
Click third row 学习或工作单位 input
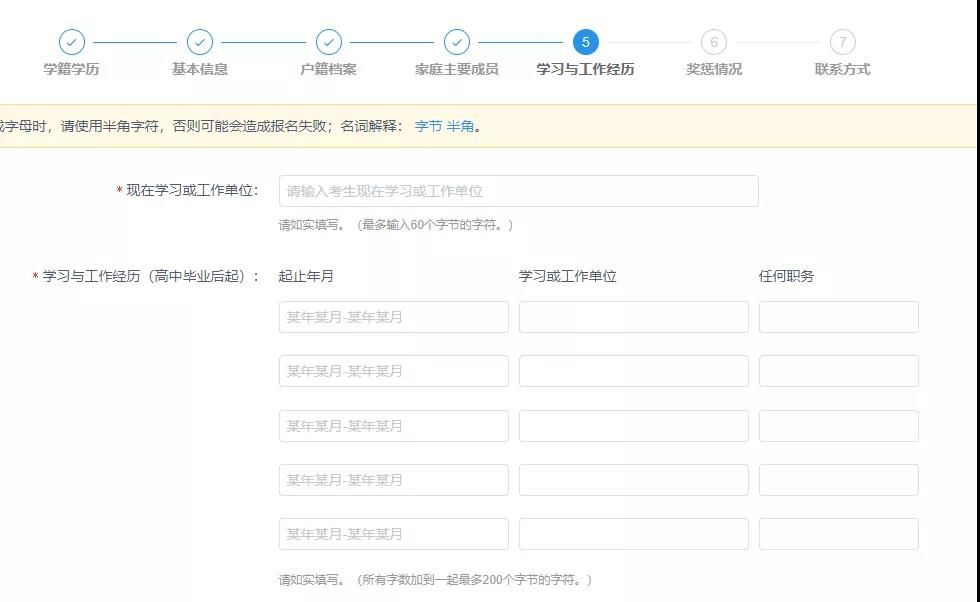tap(633, 426)
